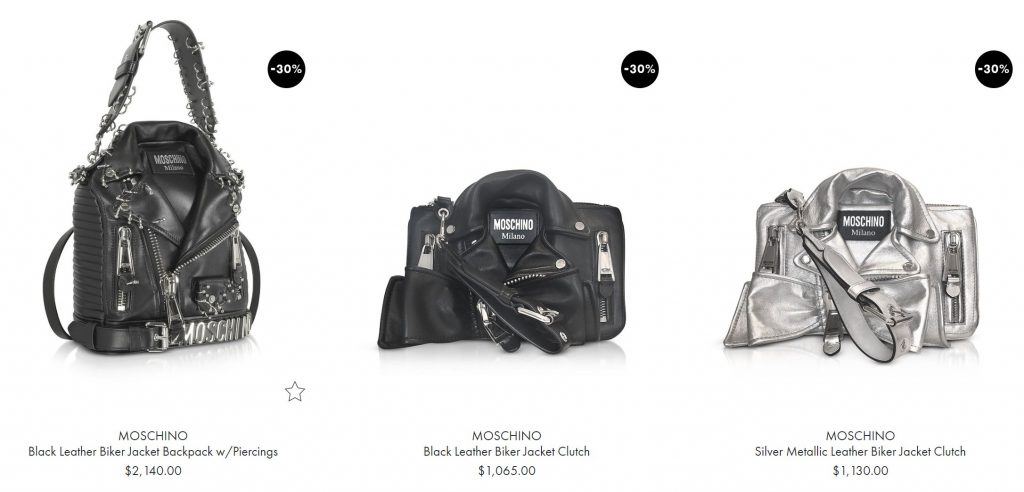1024x492 pixels.
Task: Open MOSCHINO brand link under the backpack
Action: coord(153,435)
